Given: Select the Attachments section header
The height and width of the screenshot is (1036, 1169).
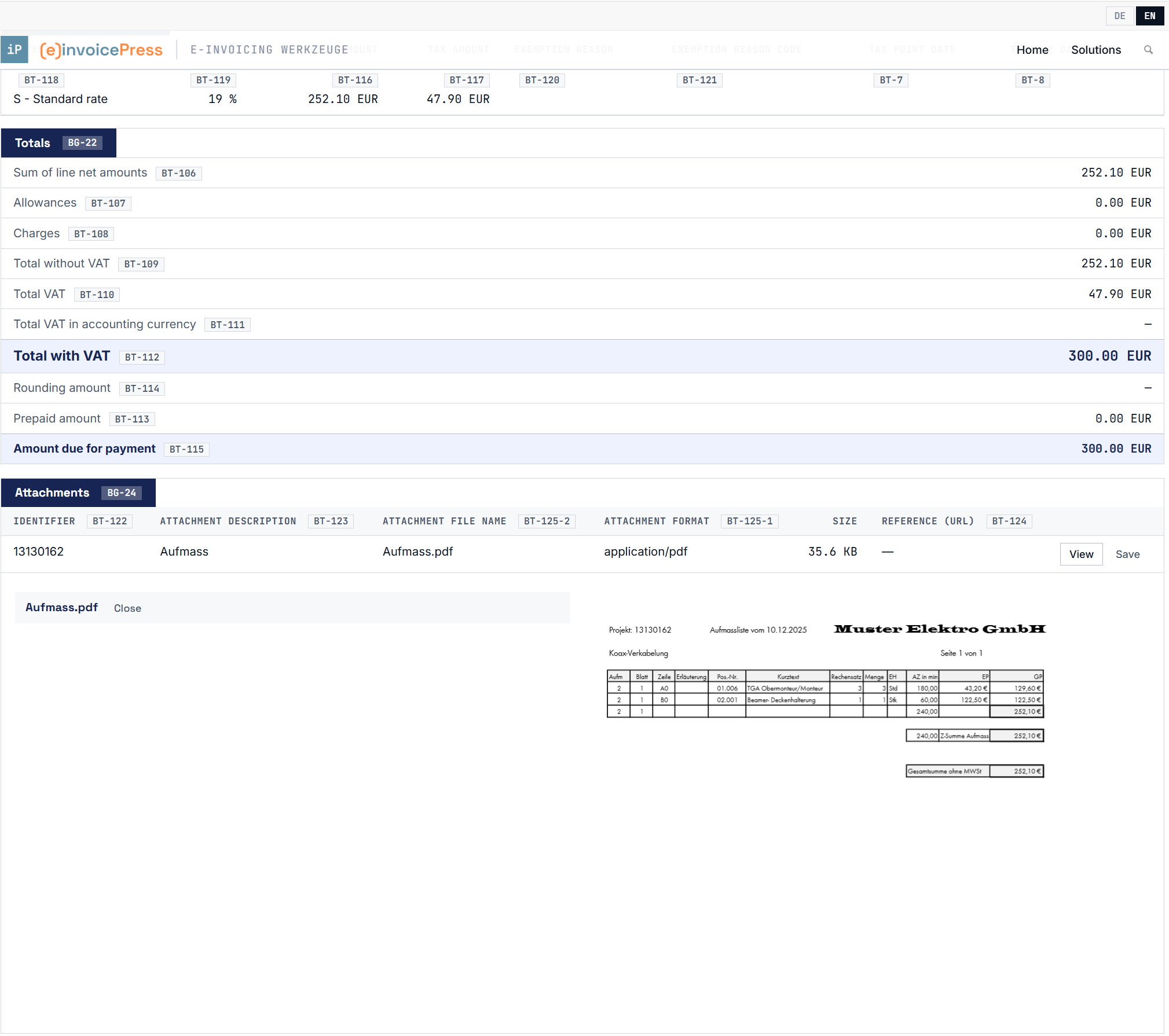Looking at the screenshot, I should coord(78,493).
